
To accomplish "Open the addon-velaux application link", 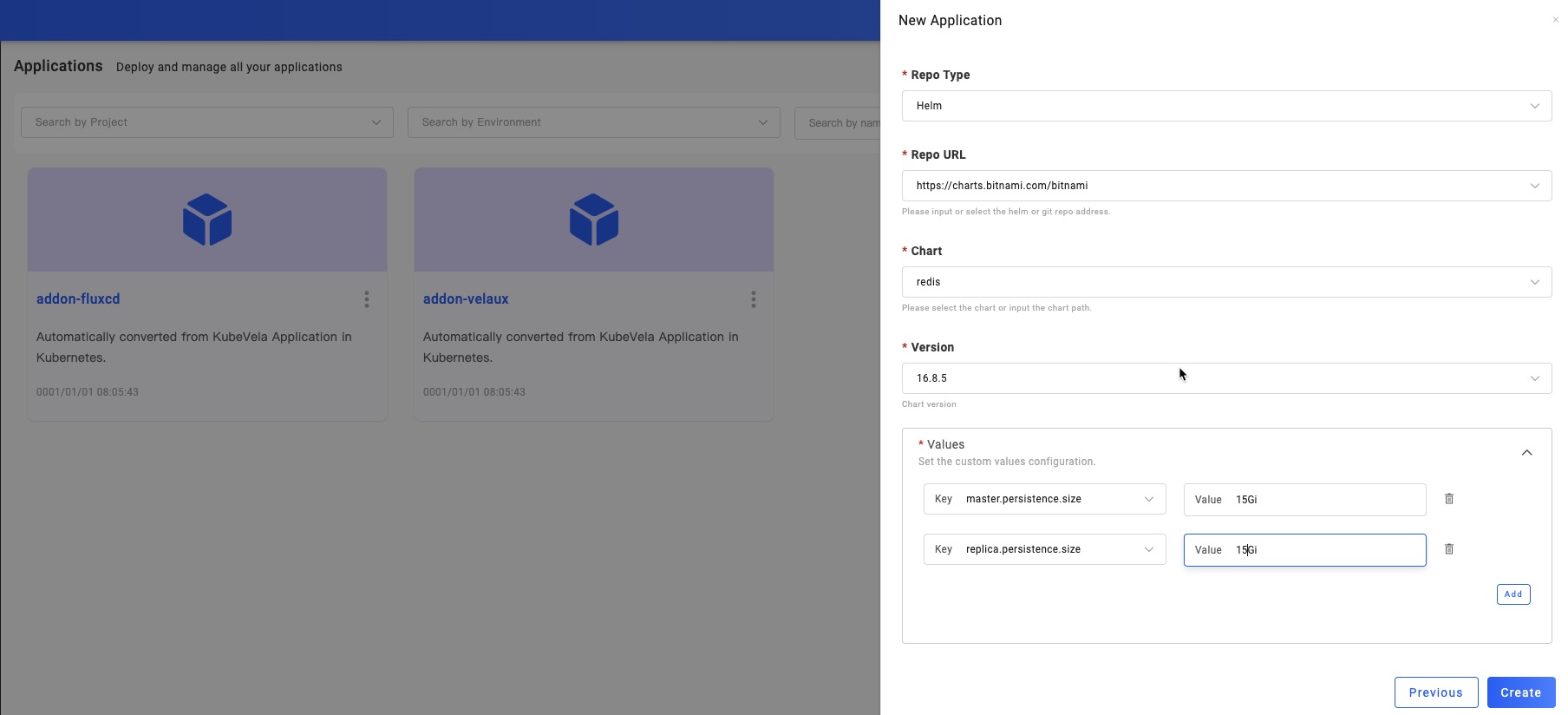I will [466, 298].
